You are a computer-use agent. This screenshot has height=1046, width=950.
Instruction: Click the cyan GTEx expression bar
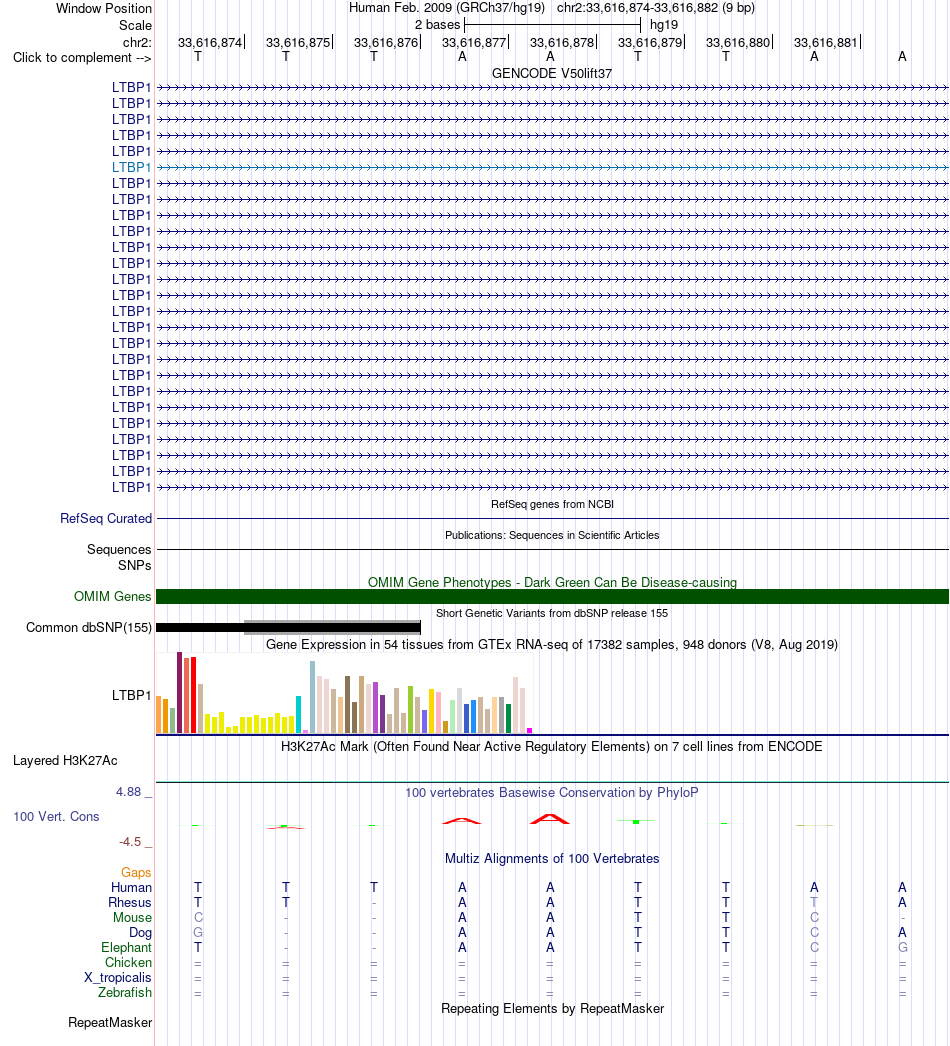click(299, 714)
